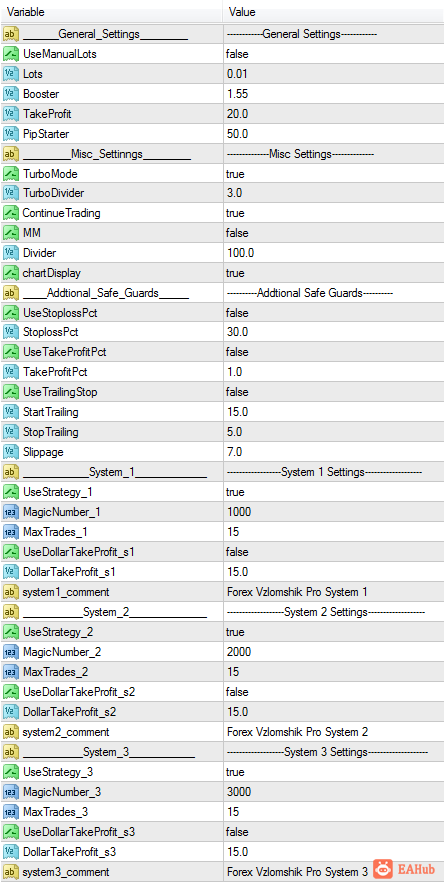This screenshot has height=884, width=444.
Task: Select the DollarTakeProfit_s1 variable name
Action: [69, 572]
